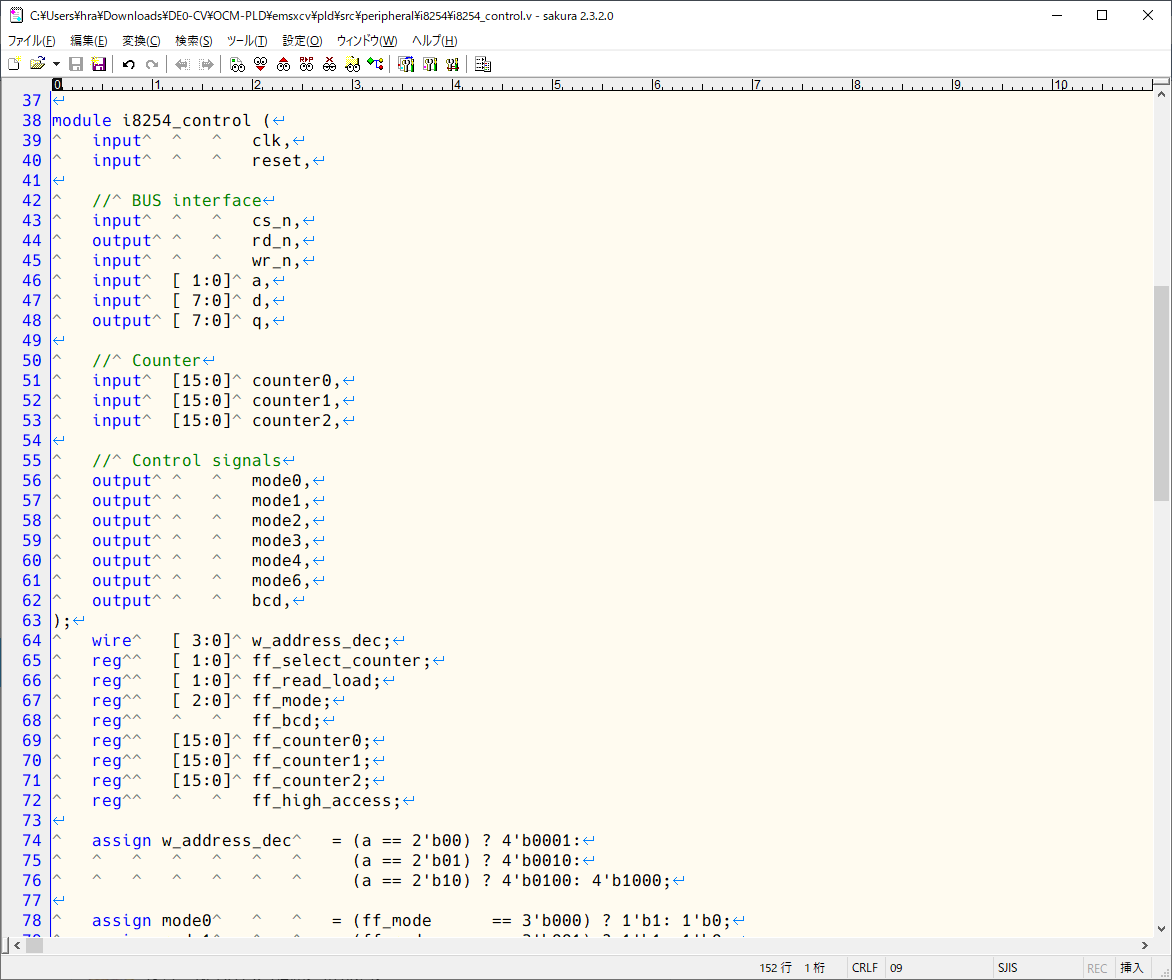
Task: Open the outline analysis icon
Action: point(375,64)
